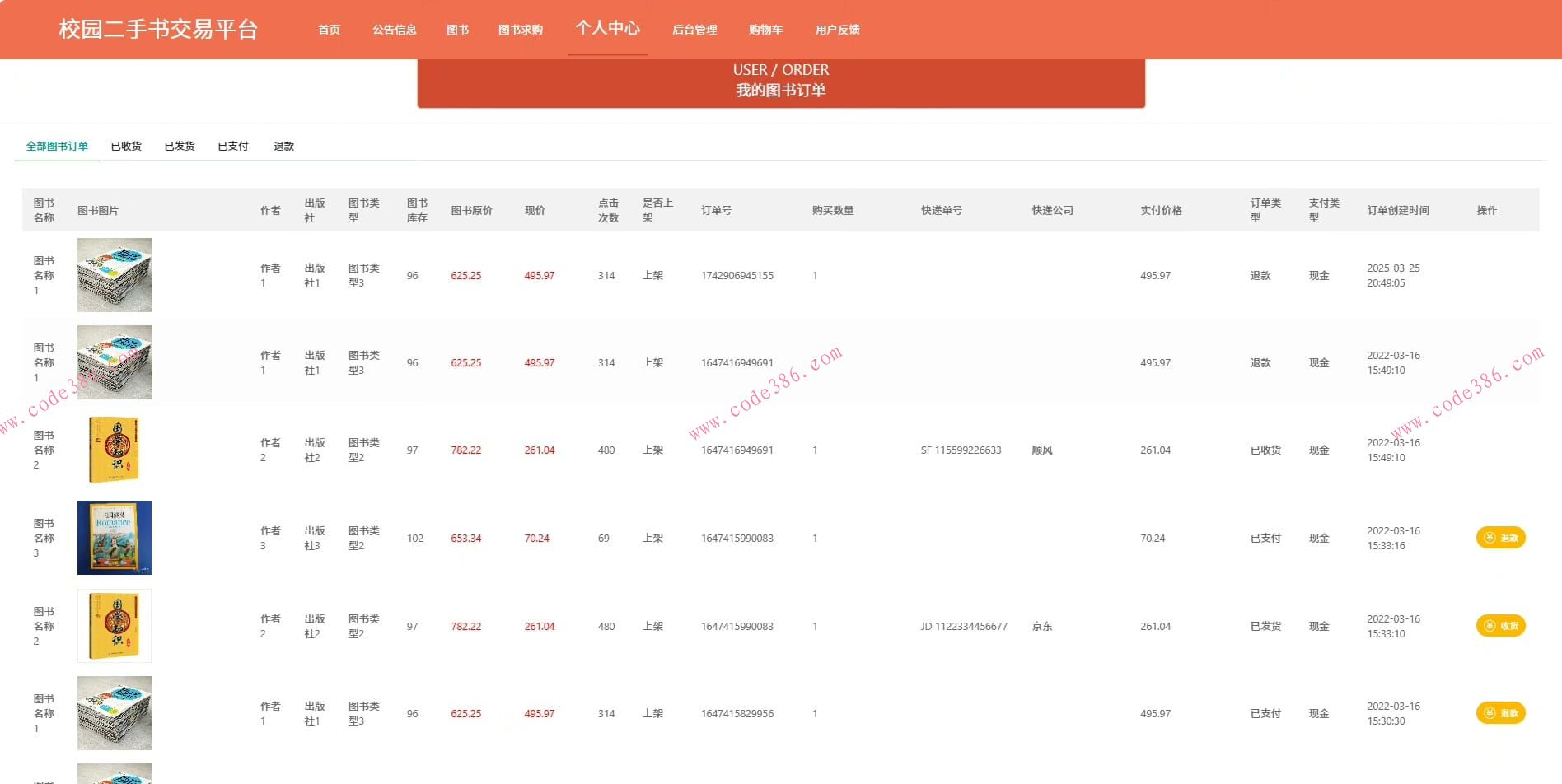Select the 全部图书订单 tab
Viewport: 1562px width, 784px height.
coord(57,146)
